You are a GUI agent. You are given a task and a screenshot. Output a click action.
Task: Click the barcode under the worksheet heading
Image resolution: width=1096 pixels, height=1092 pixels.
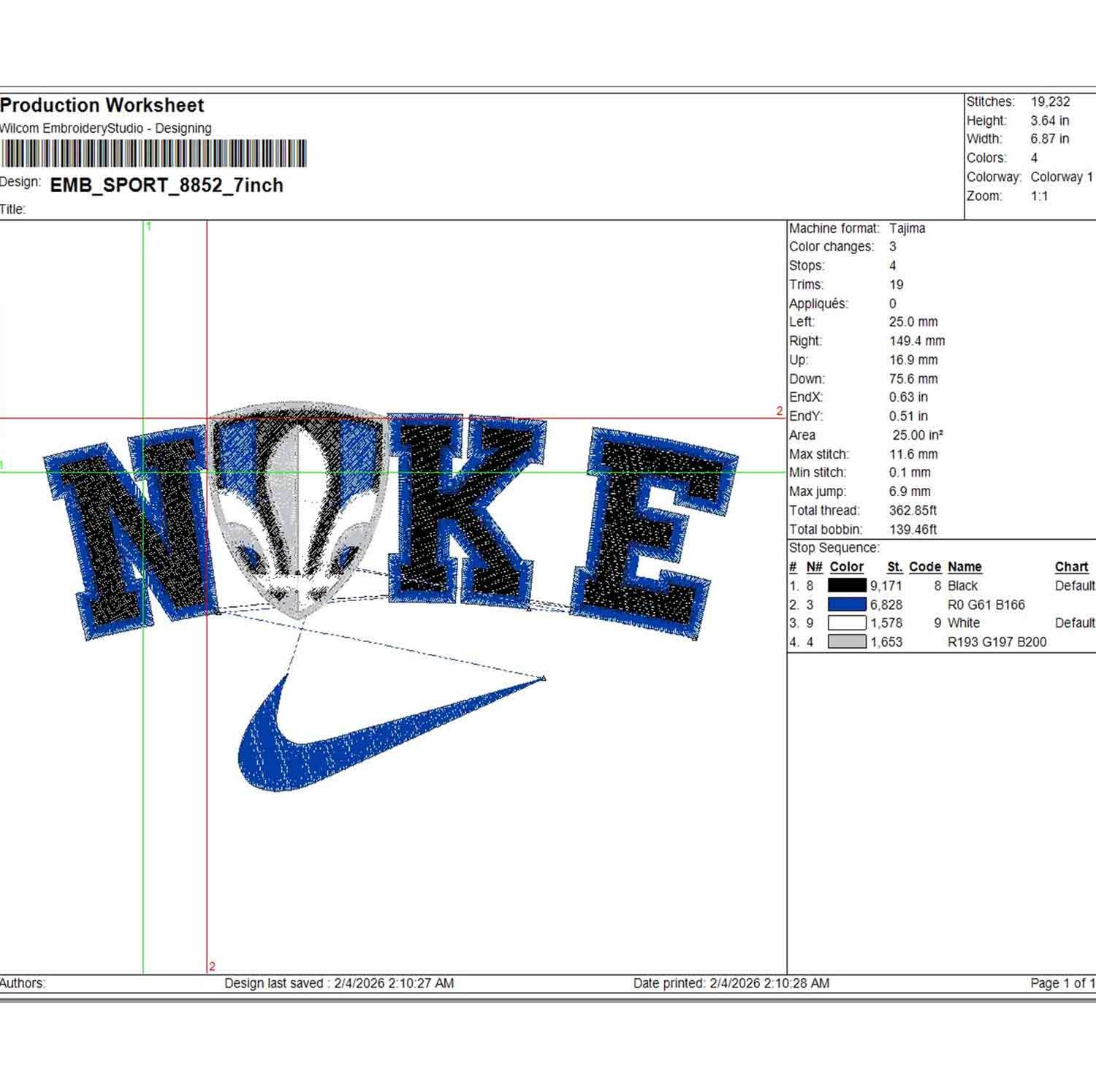pyautogui.click(x=153, y=154)
